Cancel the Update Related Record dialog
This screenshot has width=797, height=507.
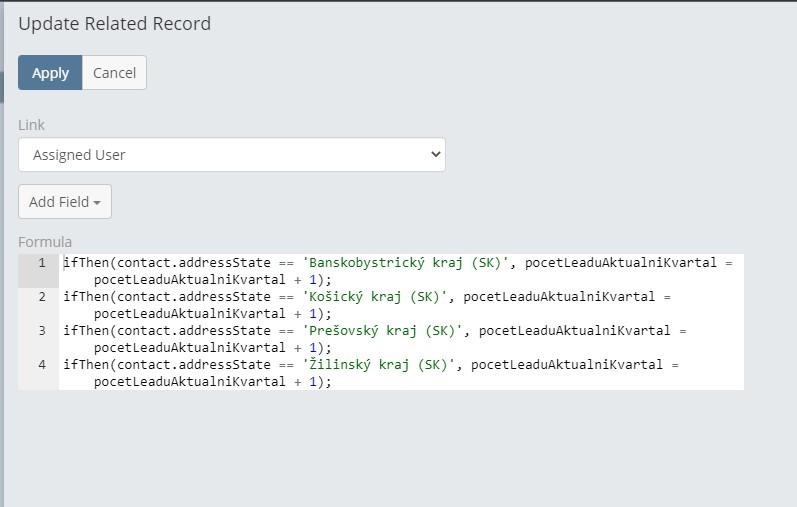(x=114, y=73)
